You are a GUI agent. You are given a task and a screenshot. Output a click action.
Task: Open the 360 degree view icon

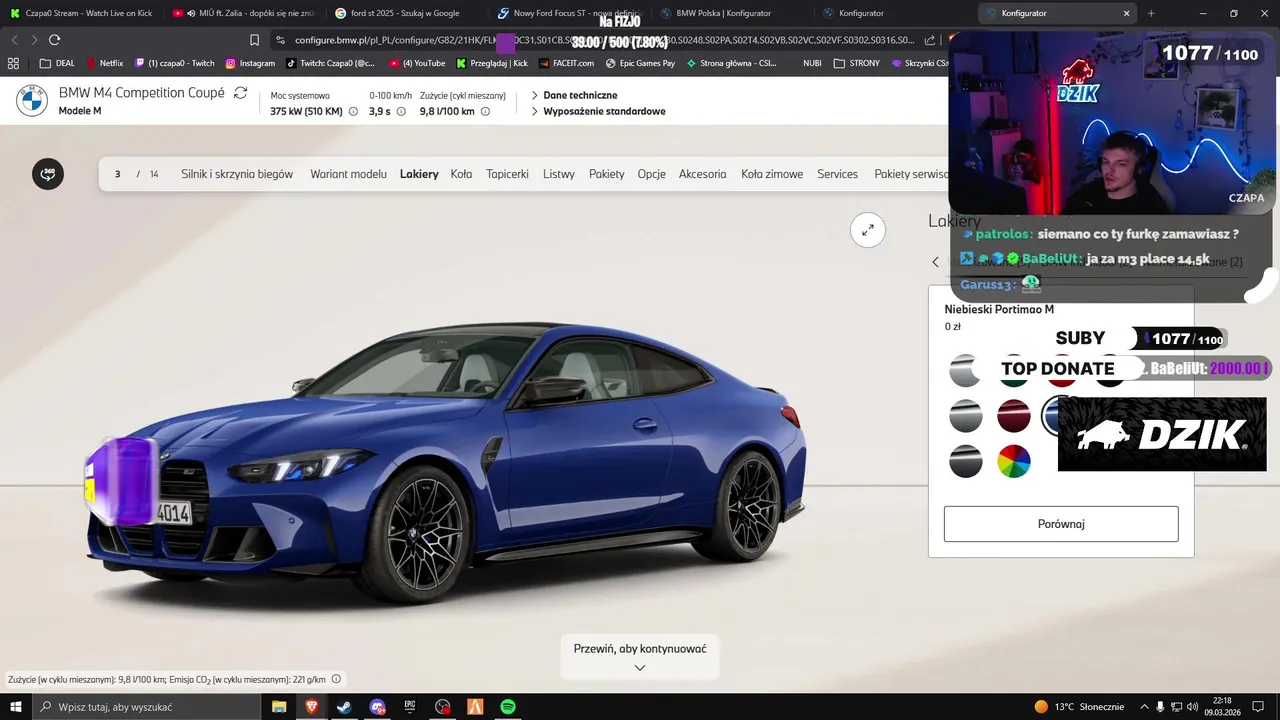pyautogui.click(x=48, y=174)
